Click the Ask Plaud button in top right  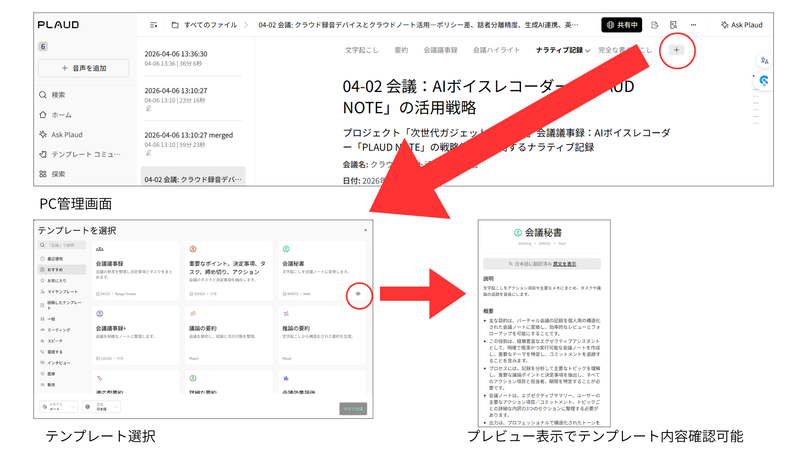click(x=741, y=24)
